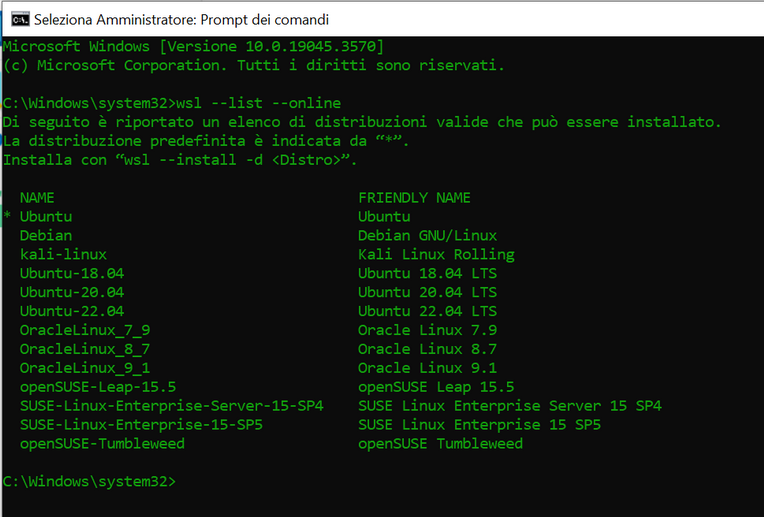The image size is (764, 517).
Task: Select the 'Ubuntu' distribution name
Action: click(x=46, y=217)
